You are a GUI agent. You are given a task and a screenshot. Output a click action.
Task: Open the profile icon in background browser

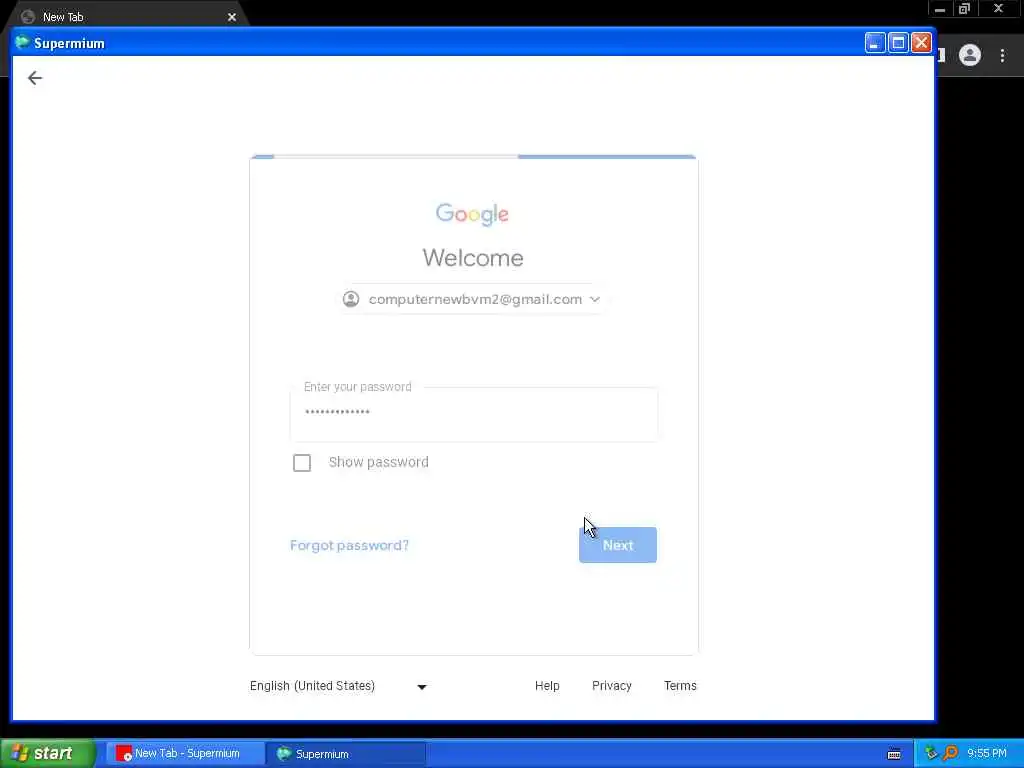point(970,56)
